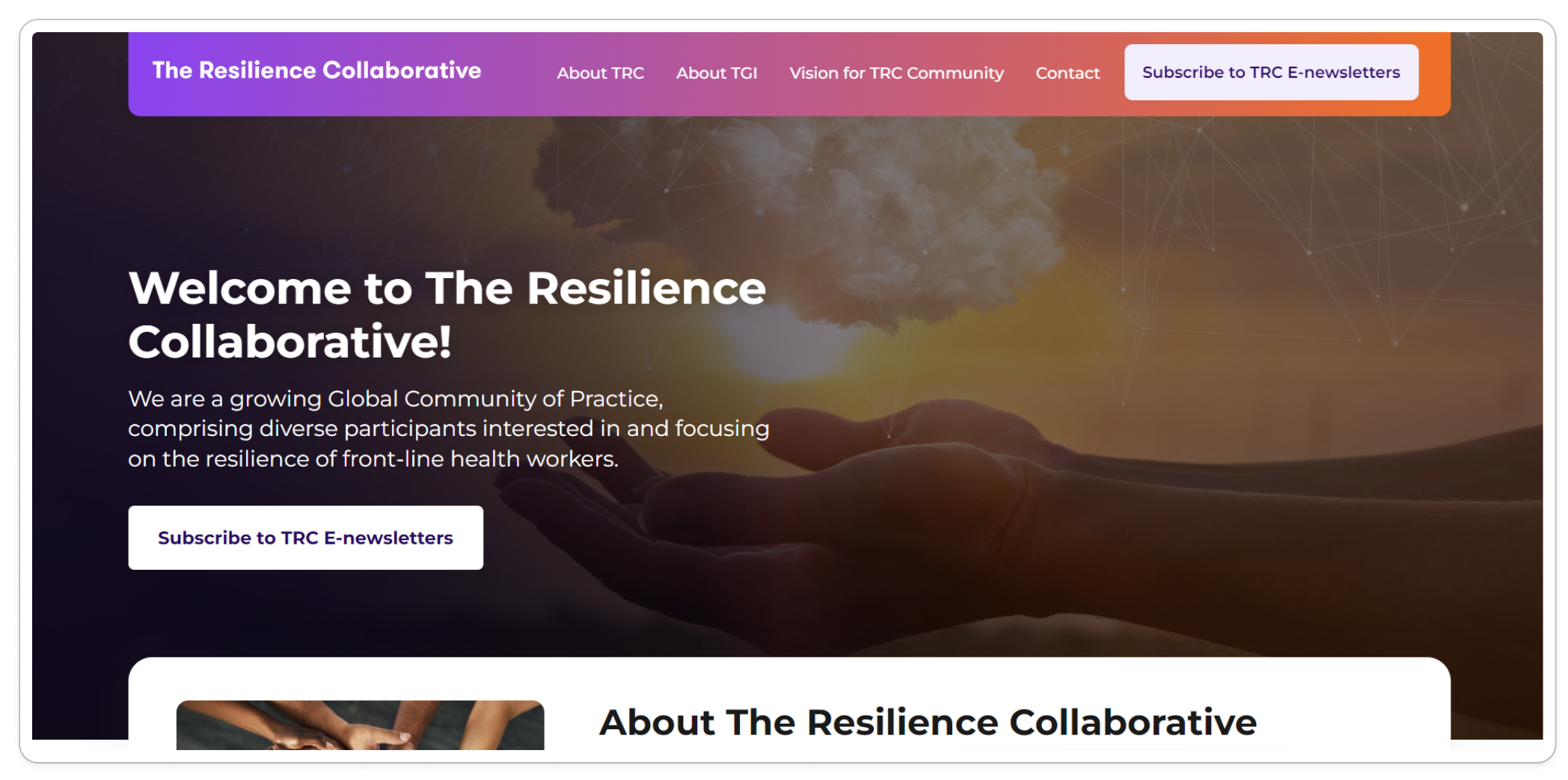Click header Subscribe to TRC E-newsletters button
The height and width of the screenshot is (780, 1568).
(x=1271, y=73)
